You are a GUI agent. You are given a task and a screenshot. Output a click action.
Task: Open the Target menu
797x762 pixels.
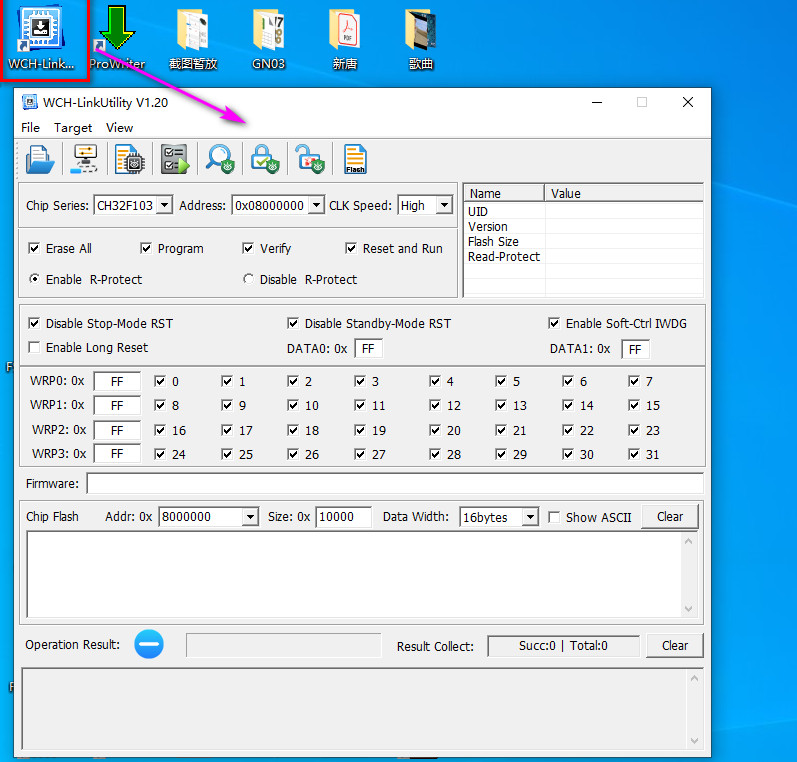click(73, 127)
